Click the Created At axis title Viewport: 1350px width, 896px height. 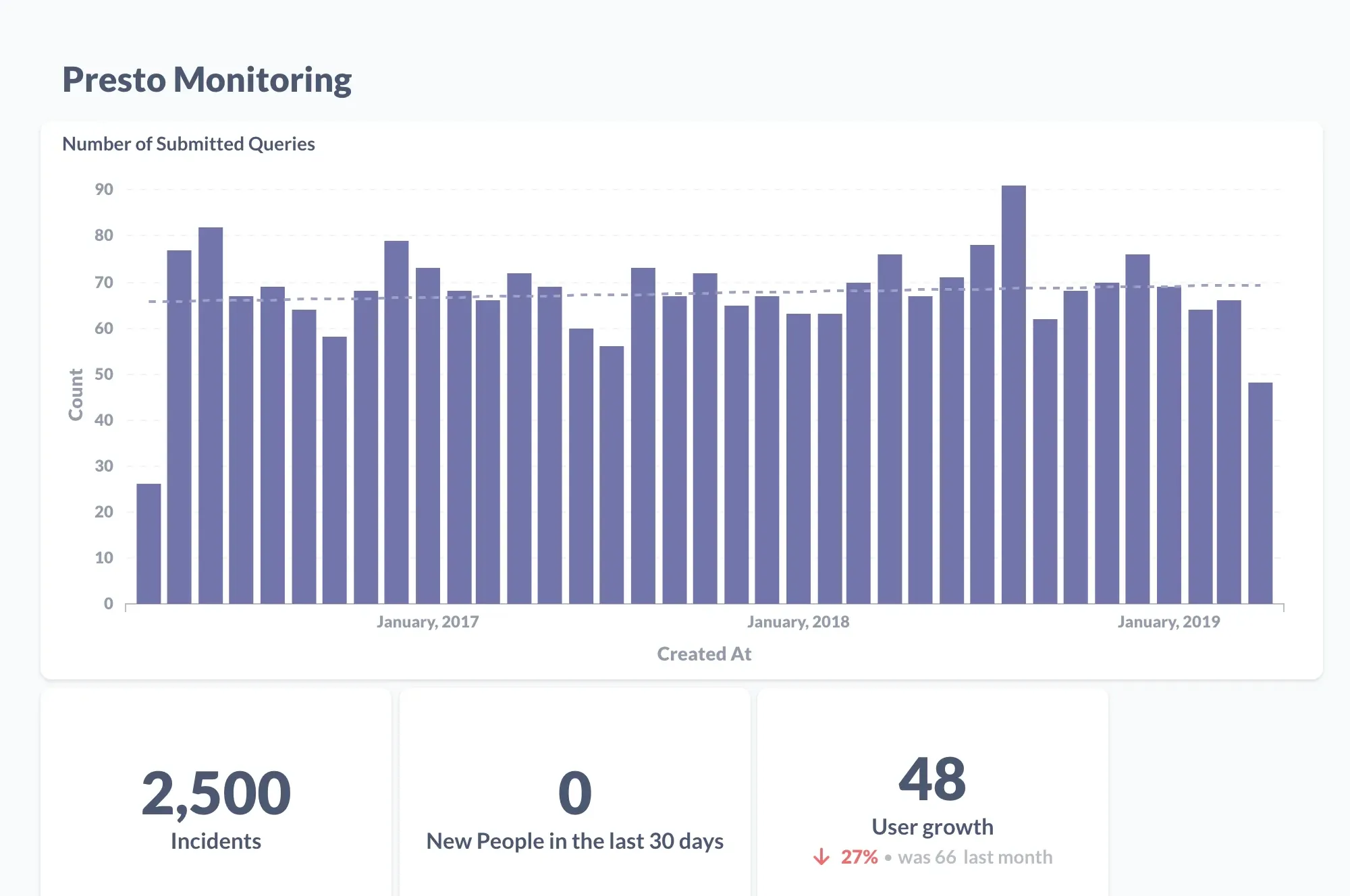tap(704, 654)
